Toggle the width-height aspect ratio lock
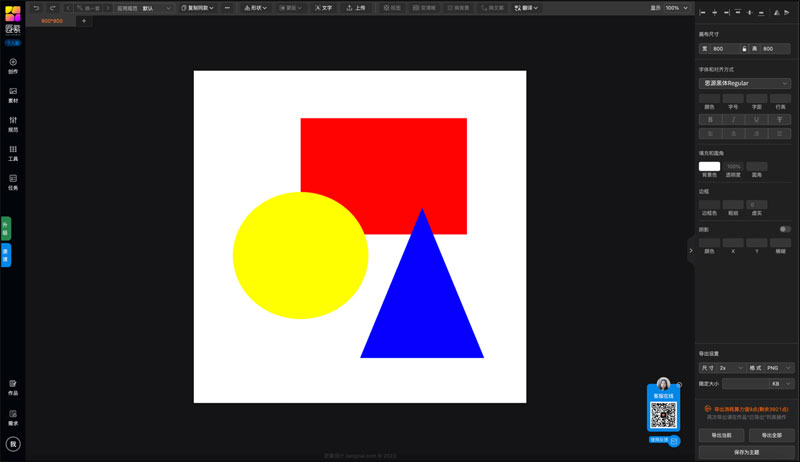Screen dimensions: 800x462 743,48
